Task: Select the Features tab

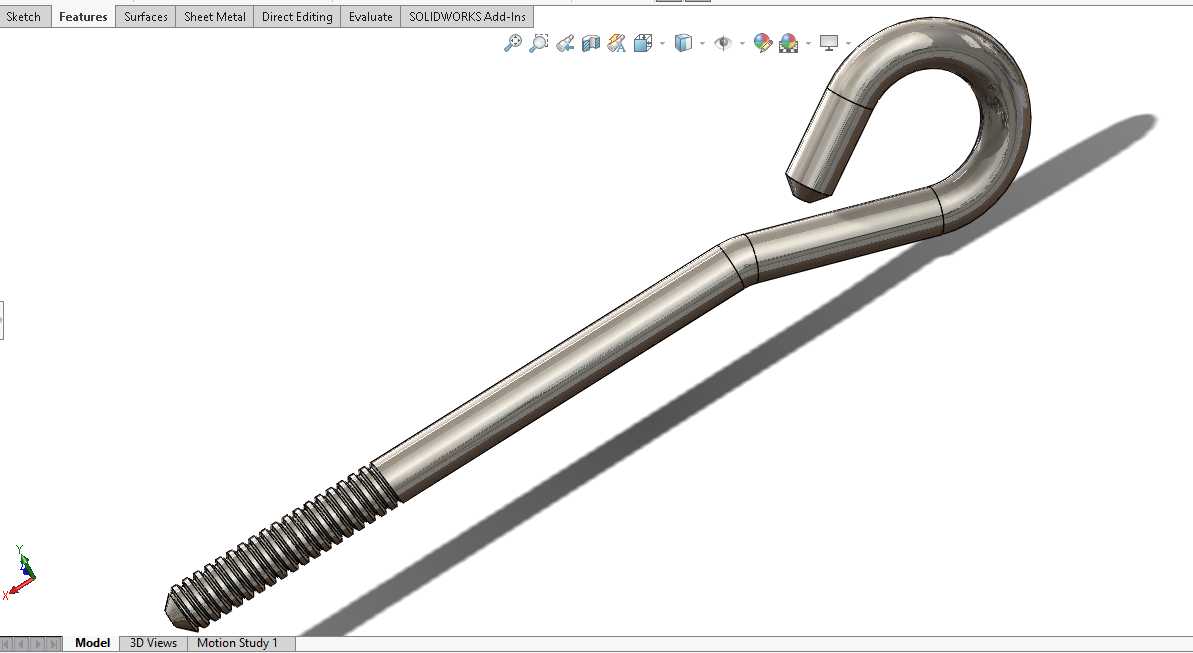Action: coord(83,17)
